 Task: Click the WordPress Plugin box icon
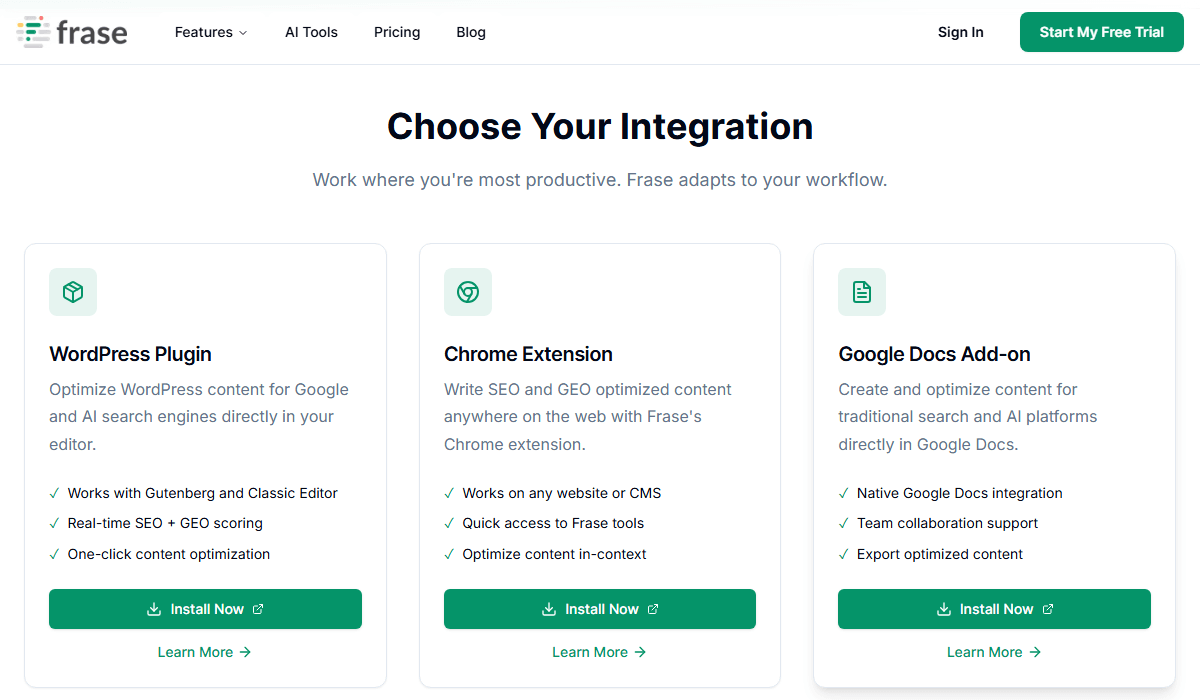click(73, 292)
